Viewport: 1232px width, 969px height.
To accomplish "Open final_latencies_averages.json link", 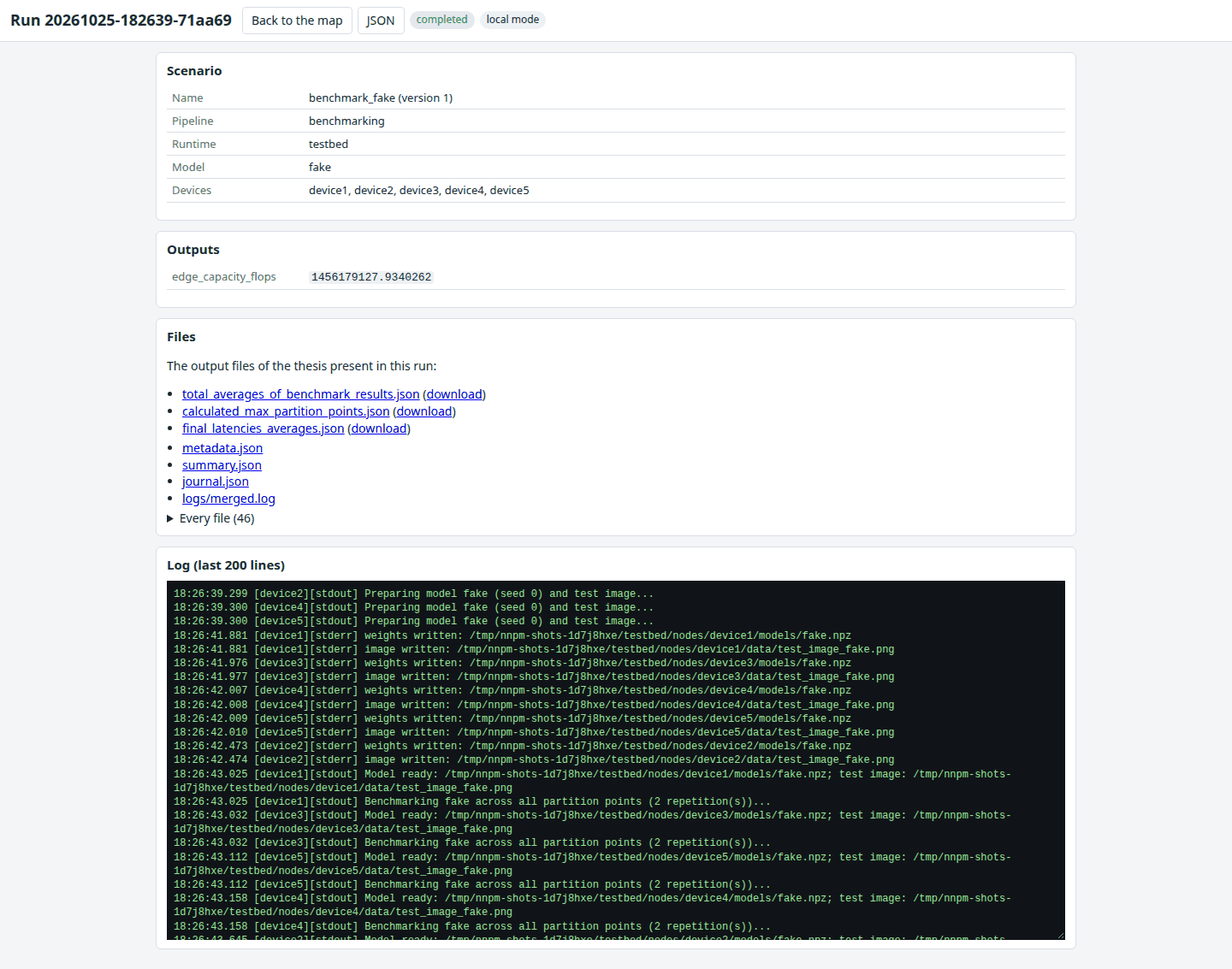I will click(x=263, y=428).
